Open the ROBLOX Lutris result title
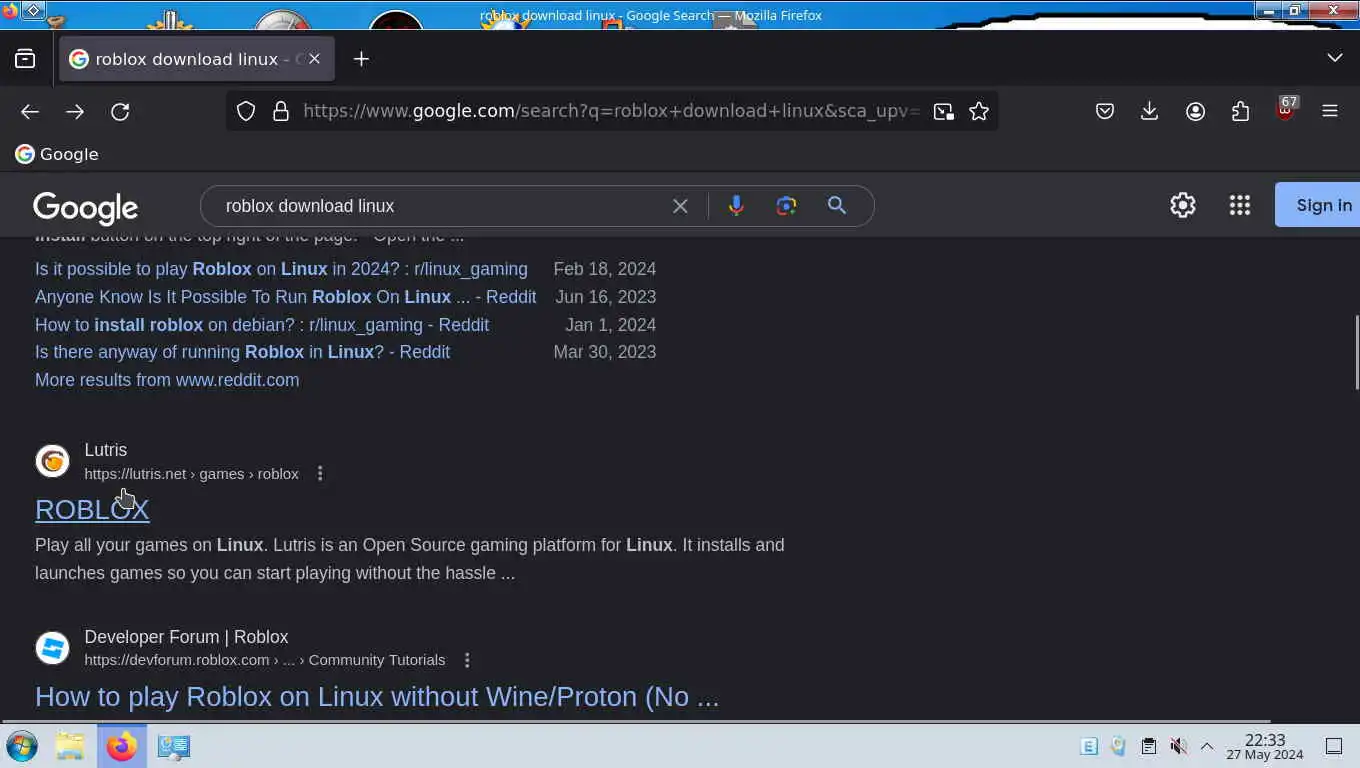The width and height of the screenshot is (1360, 768). (92, 509)
